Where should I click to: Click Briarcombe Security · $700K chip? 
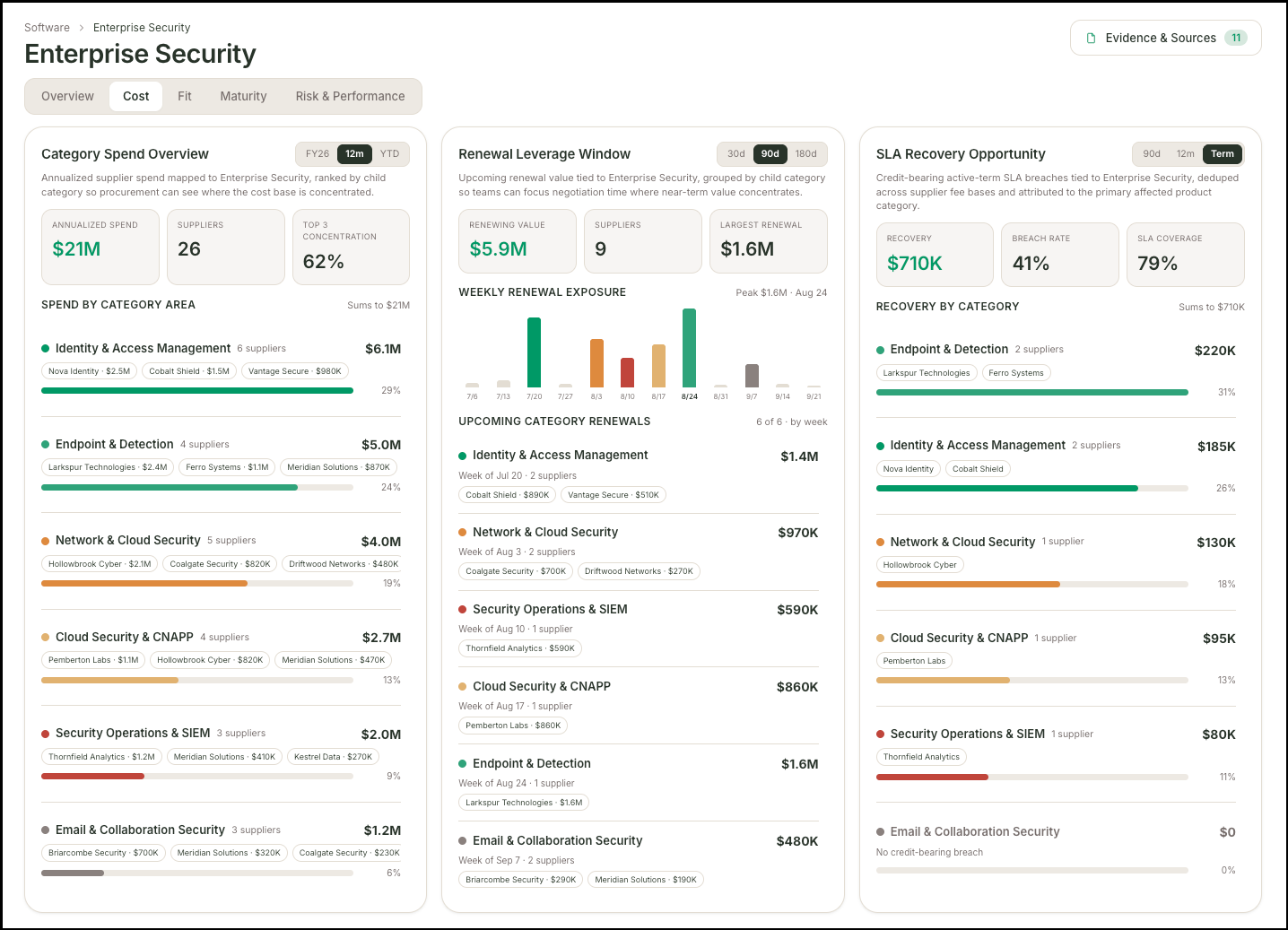103,853
